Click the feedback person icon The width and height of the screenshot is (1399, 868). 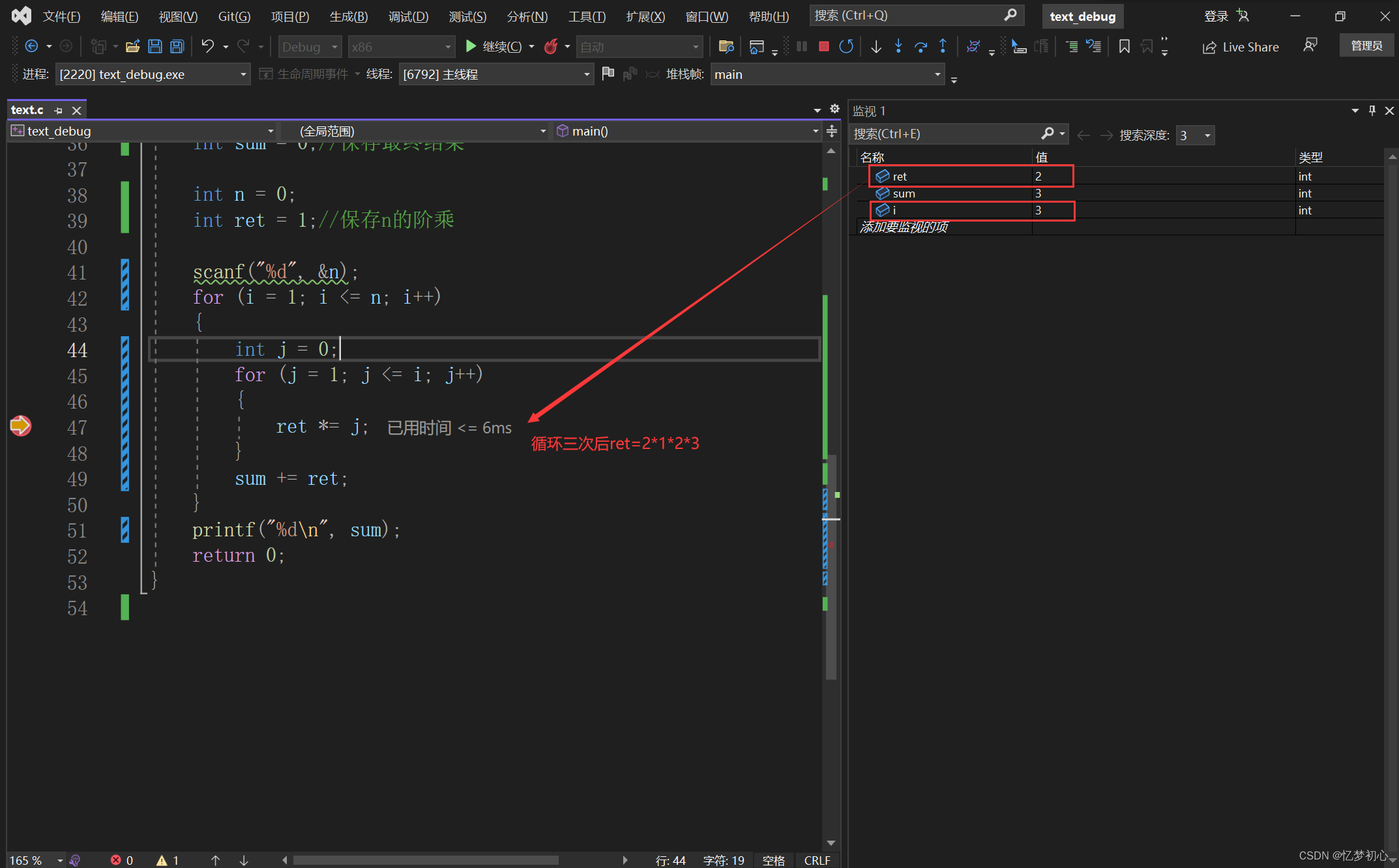(1310, 46)
